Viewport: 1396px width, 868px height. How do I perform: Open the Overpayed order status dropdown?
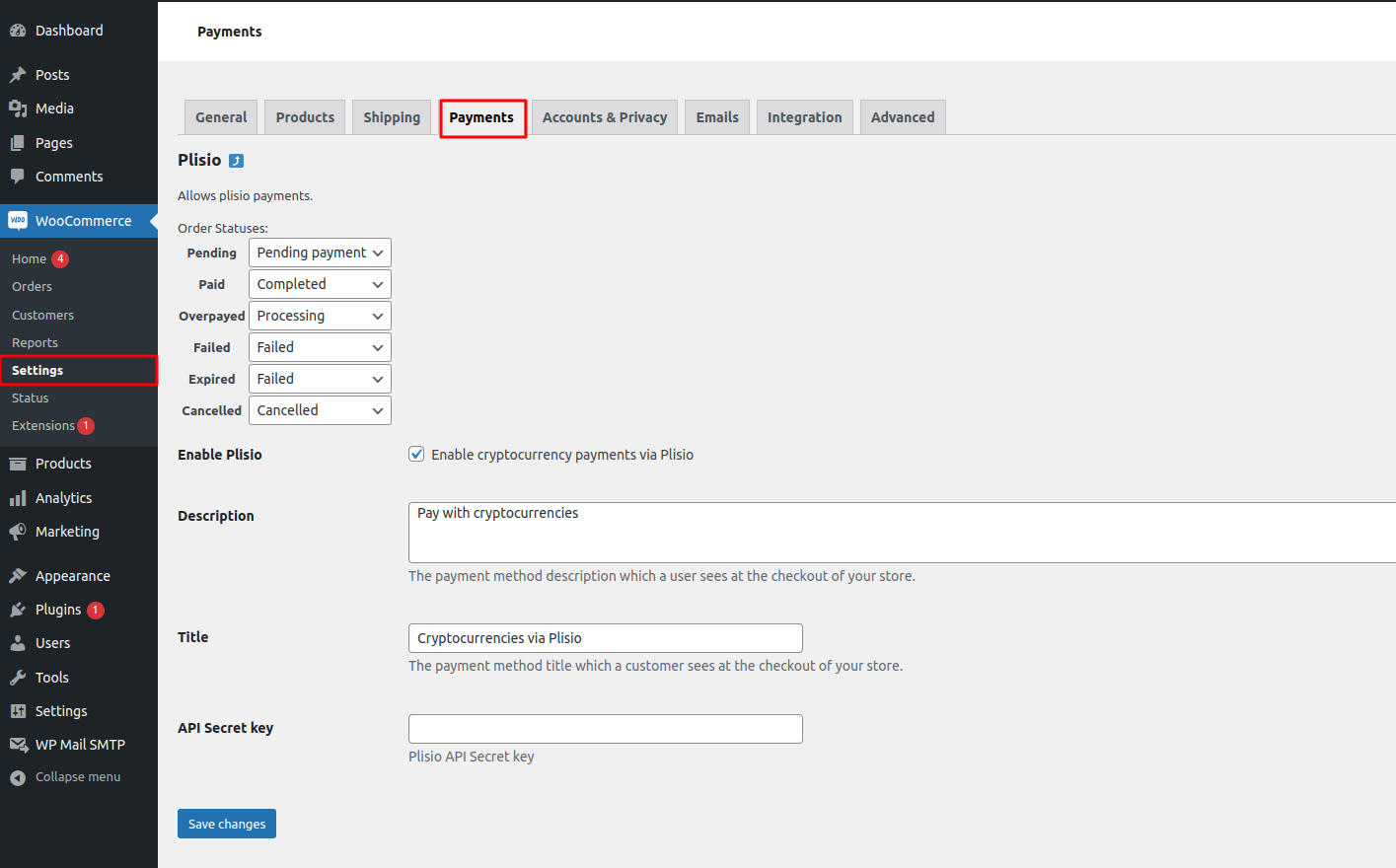(x=320, y=316)
